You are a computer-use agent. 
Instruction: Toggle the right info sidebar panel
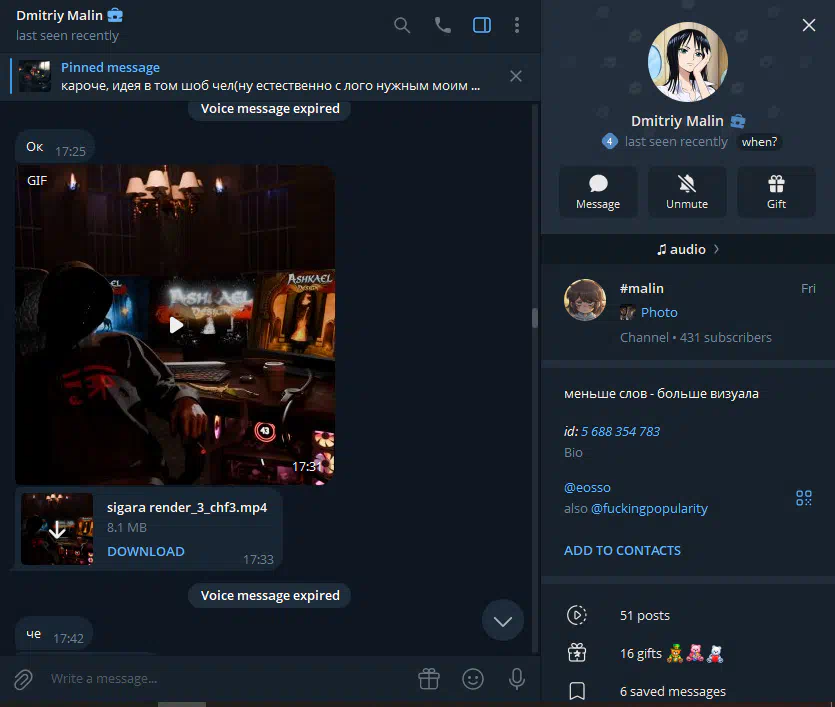click(482, 25)
